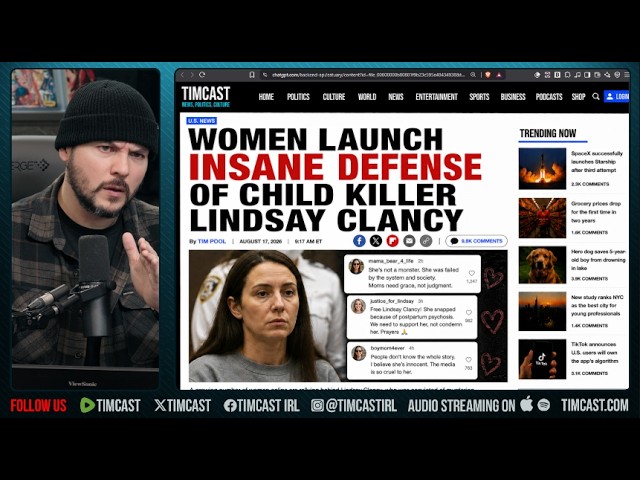Go back using the browser back arrow
Image resolution: width=640 pixels, height=480 pixels.
click(x=182, y=75)
